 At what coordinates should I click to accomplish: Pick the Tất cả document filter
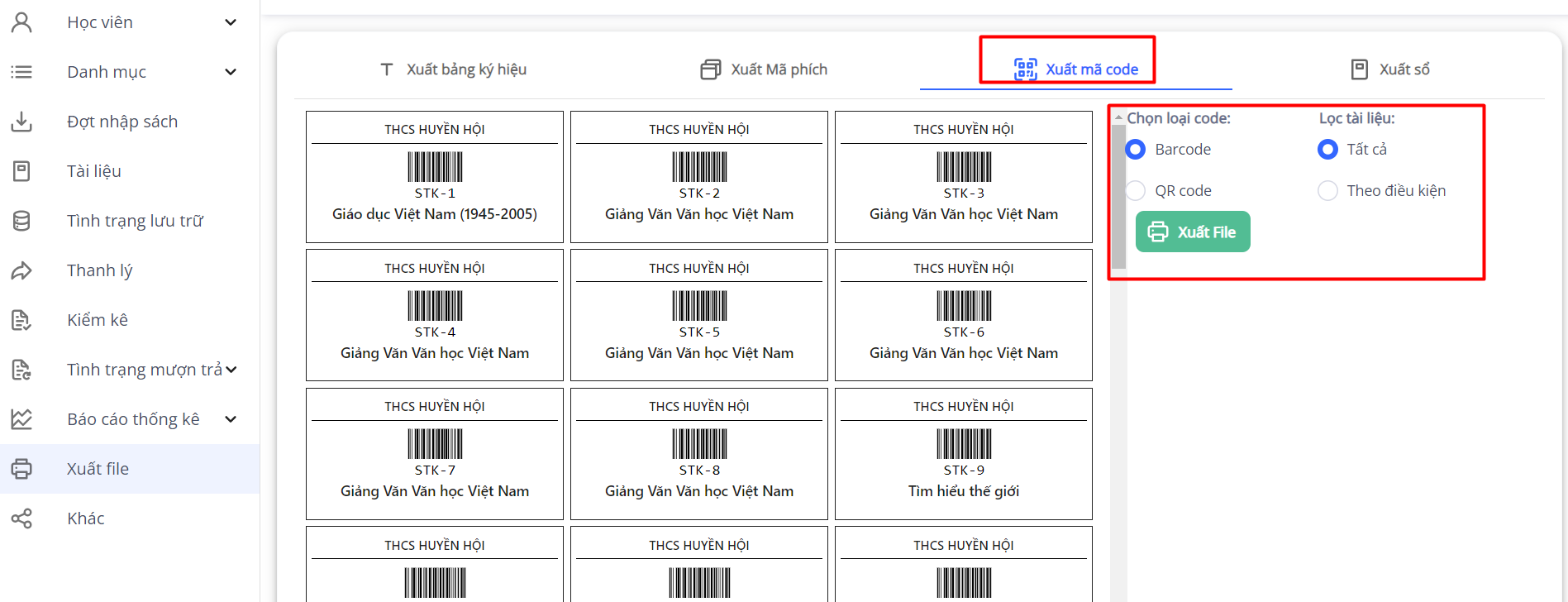click(x=1327, y=150)
